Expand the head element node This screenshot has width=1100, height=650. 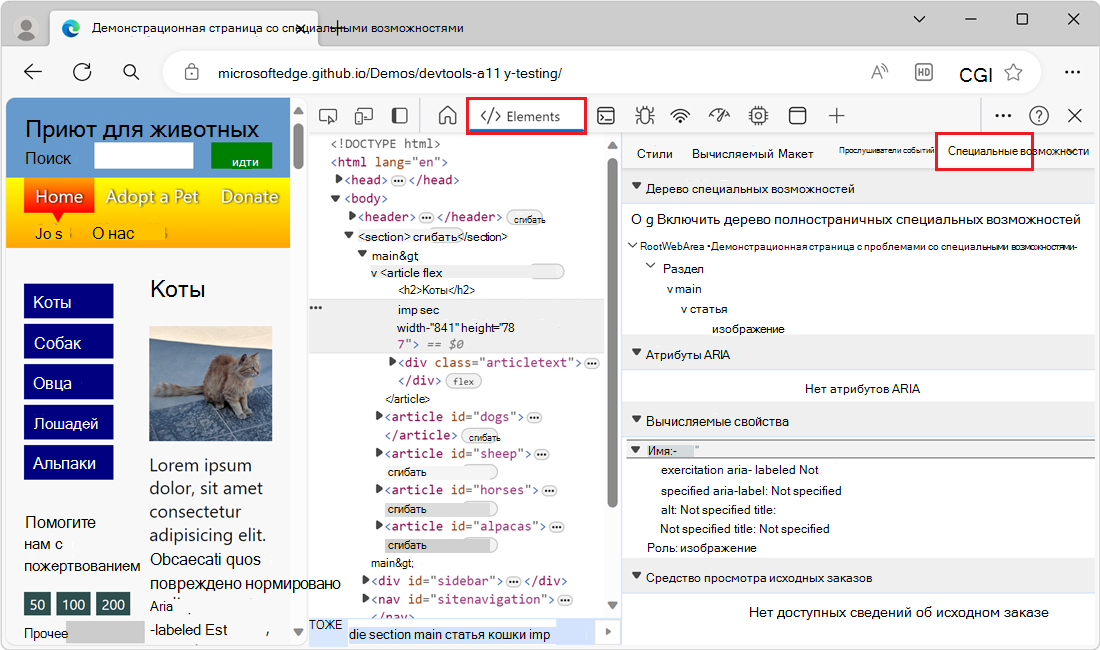[x=340, y=180]
